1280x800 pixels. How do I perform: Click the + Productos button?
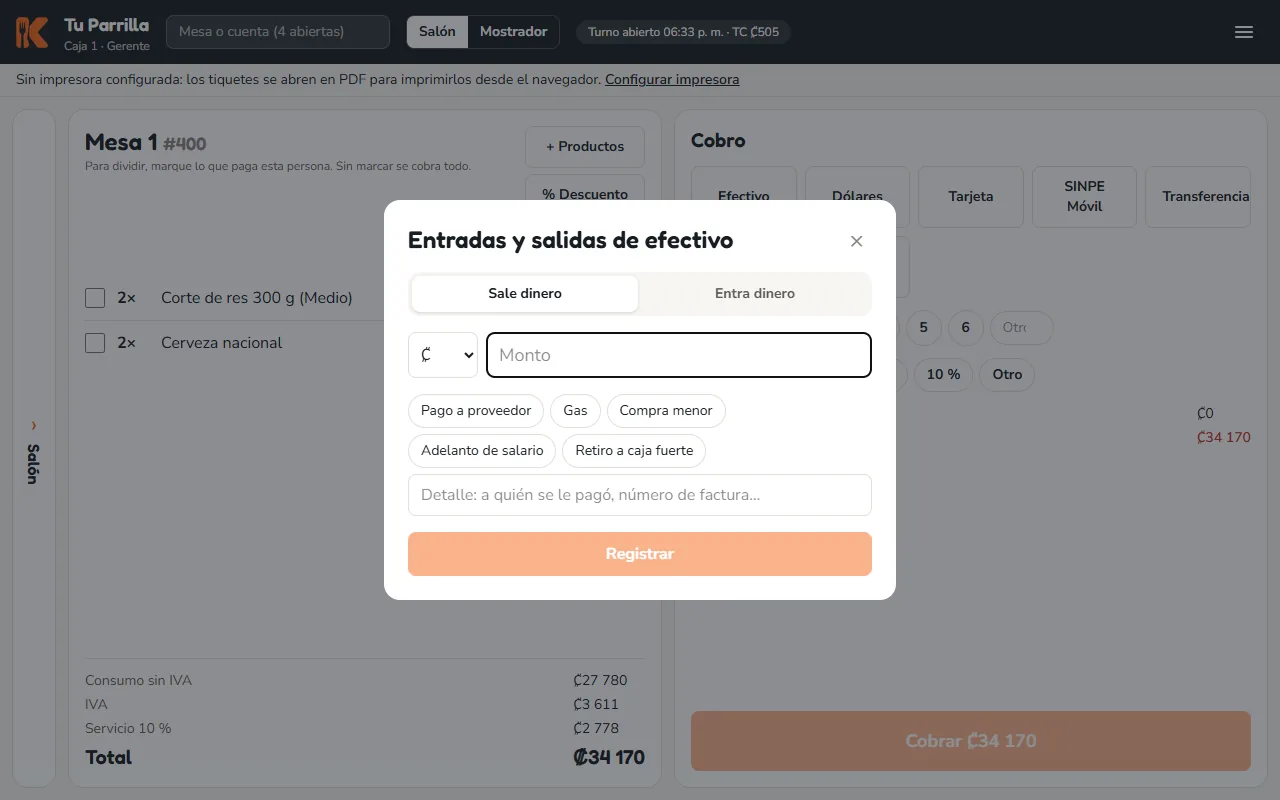pos(585,147)
